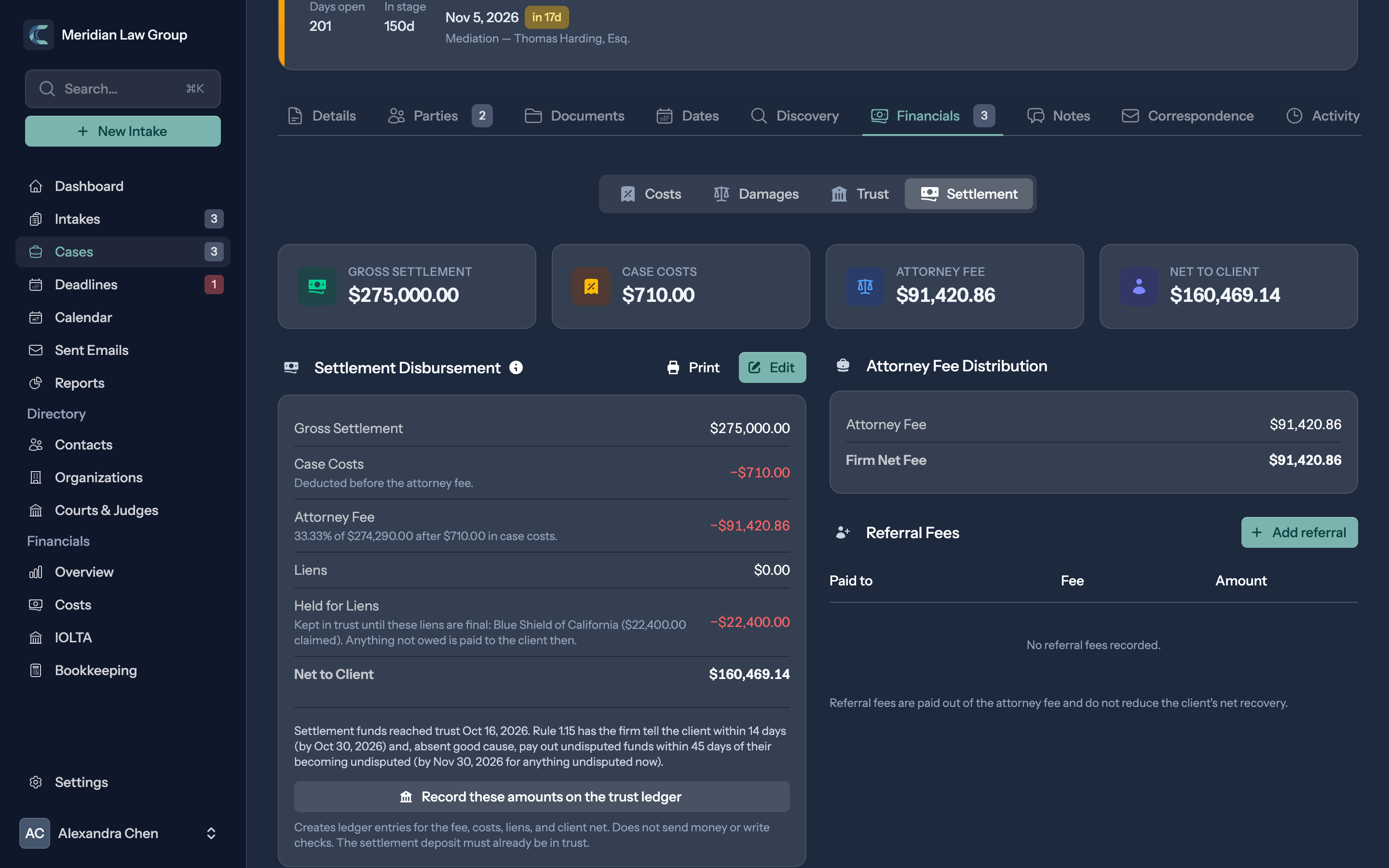Open the Notes tab
The width and height of the screenshot is (1389, 868).
click(x=1059, y=116)
